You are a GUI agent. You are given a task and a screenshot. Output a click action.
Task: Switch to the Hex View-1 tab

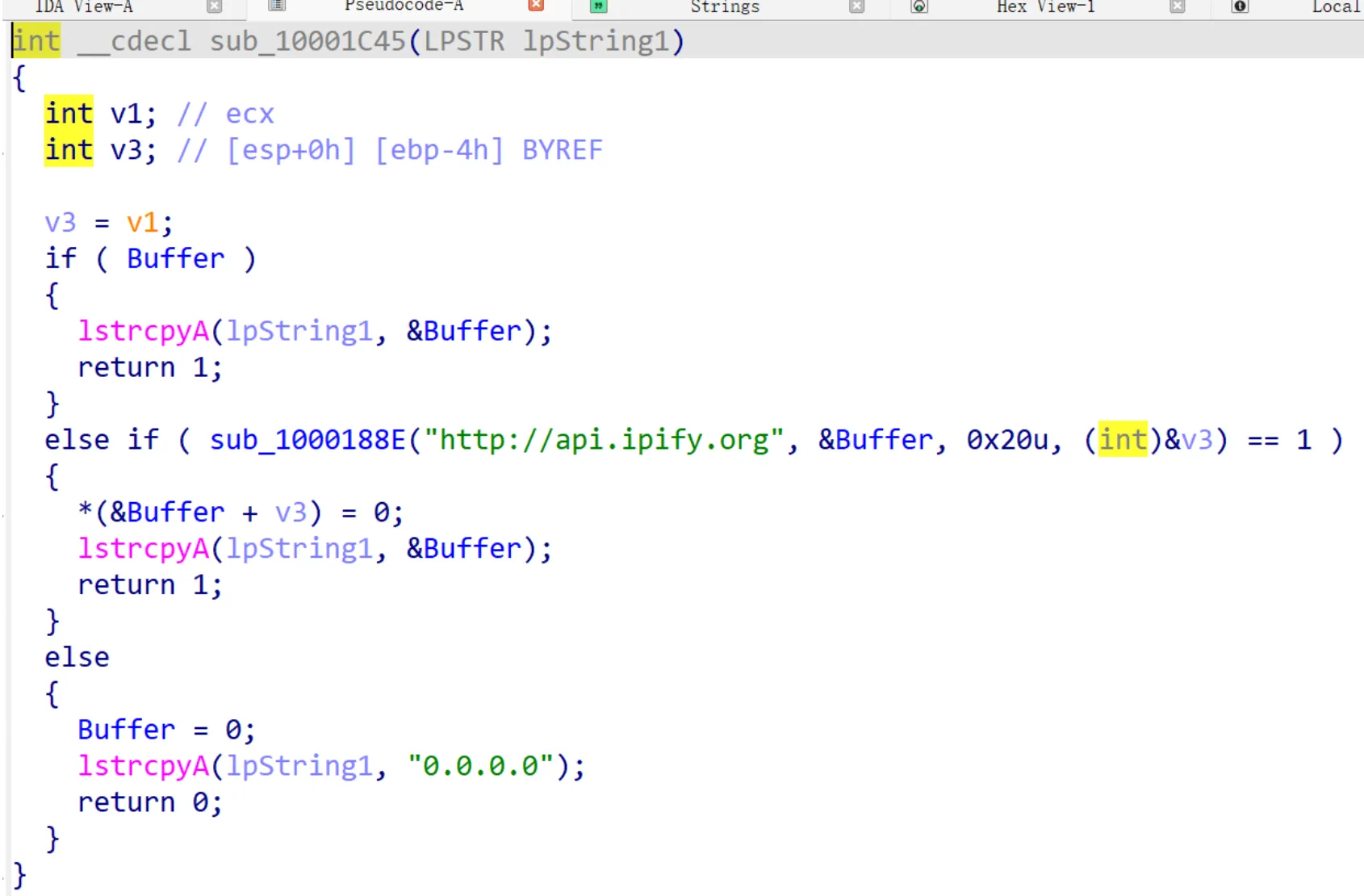pos(1044,6)
